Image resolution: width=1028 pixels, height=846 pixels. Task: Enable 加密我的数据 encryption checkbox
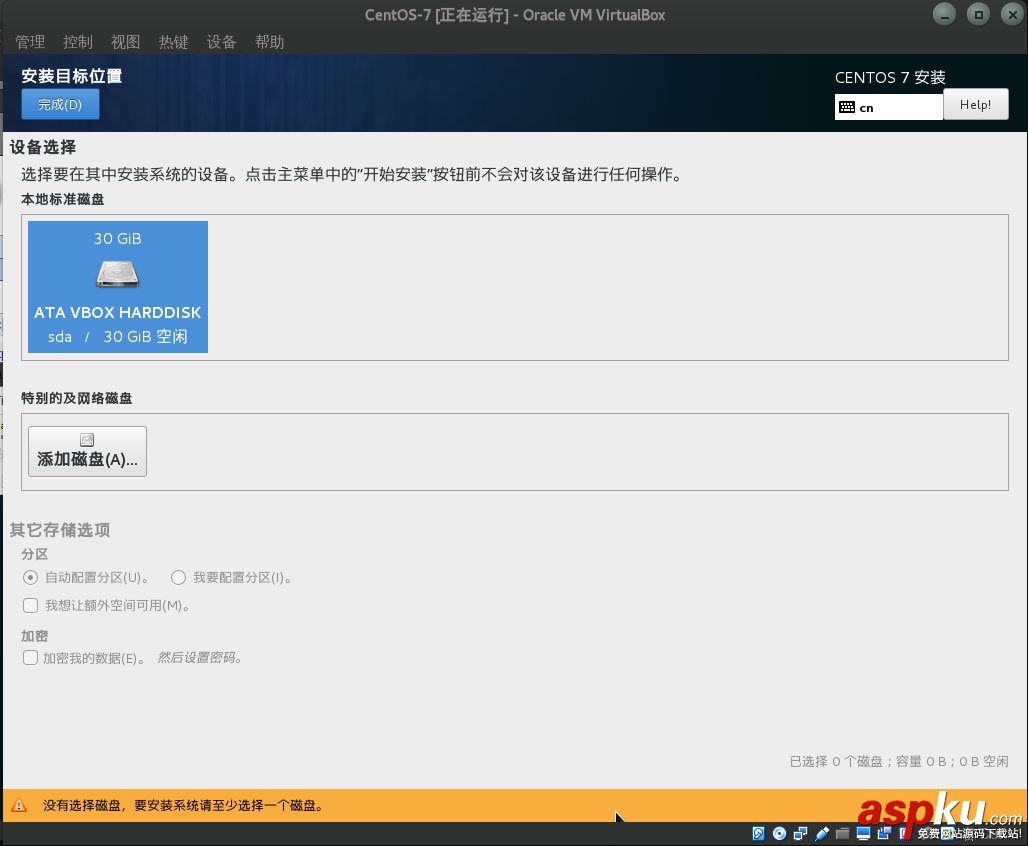29,657
